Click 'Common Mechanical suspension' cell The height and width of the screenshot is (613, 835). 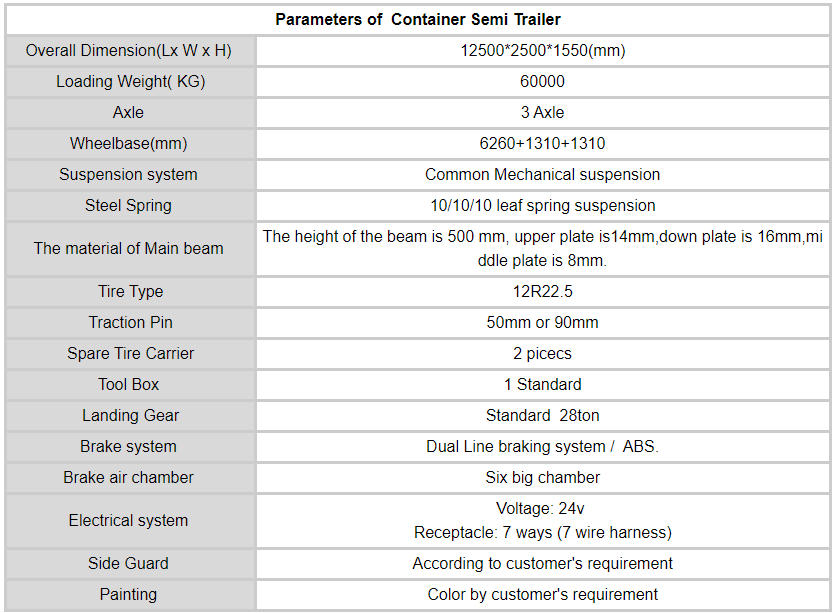tap(542, 174)
